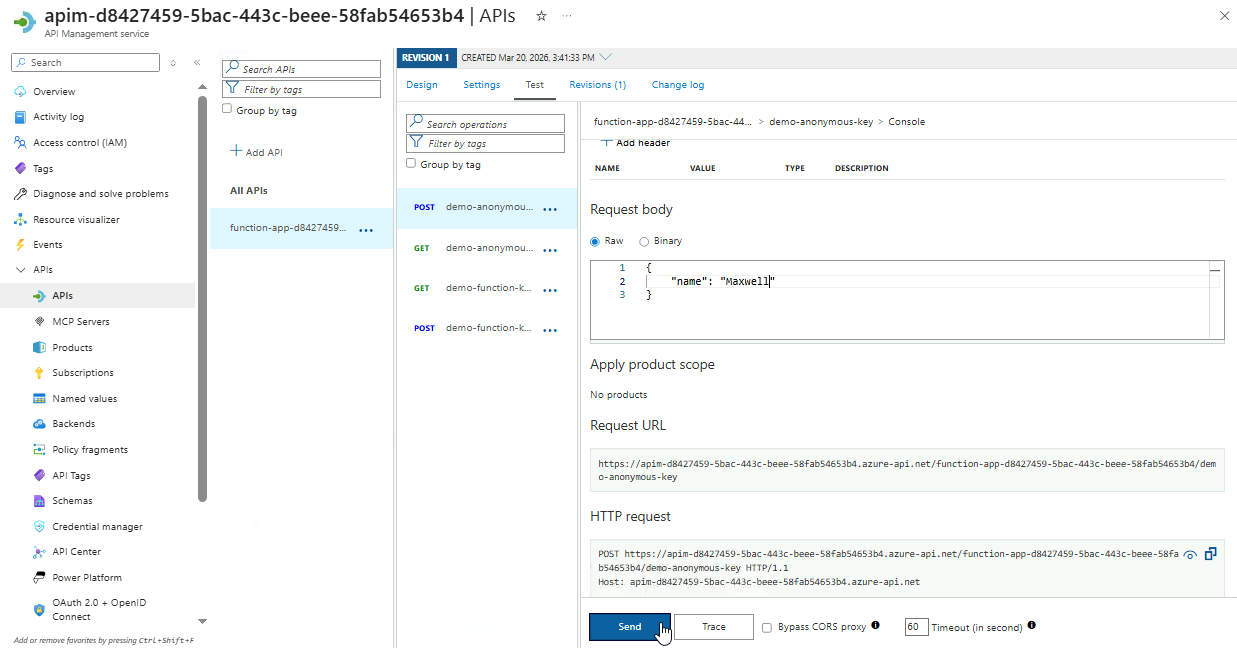
Task: Open Credential manager from sidebar
Action: pos(97,527)
